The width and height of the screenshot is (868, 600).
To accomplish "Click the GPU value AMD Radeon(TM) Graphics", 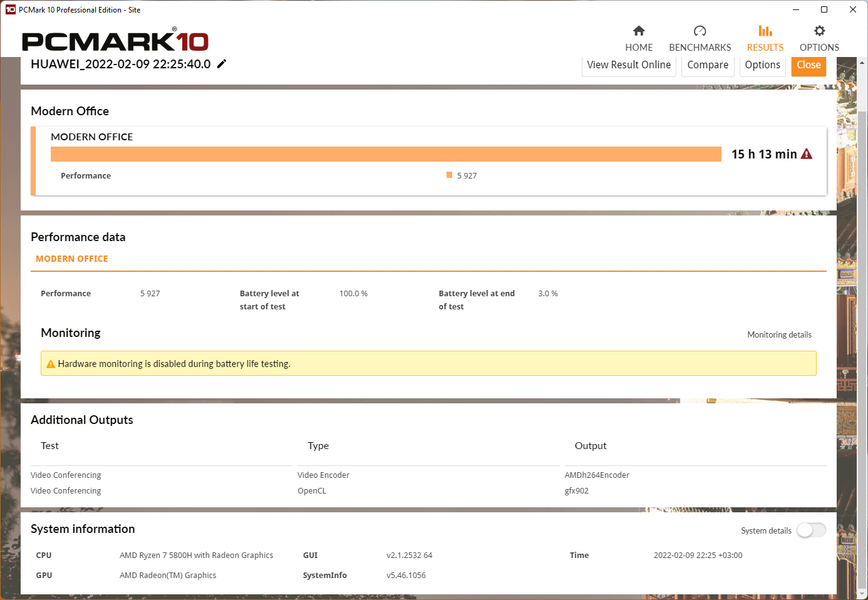I will coord(168,575).
